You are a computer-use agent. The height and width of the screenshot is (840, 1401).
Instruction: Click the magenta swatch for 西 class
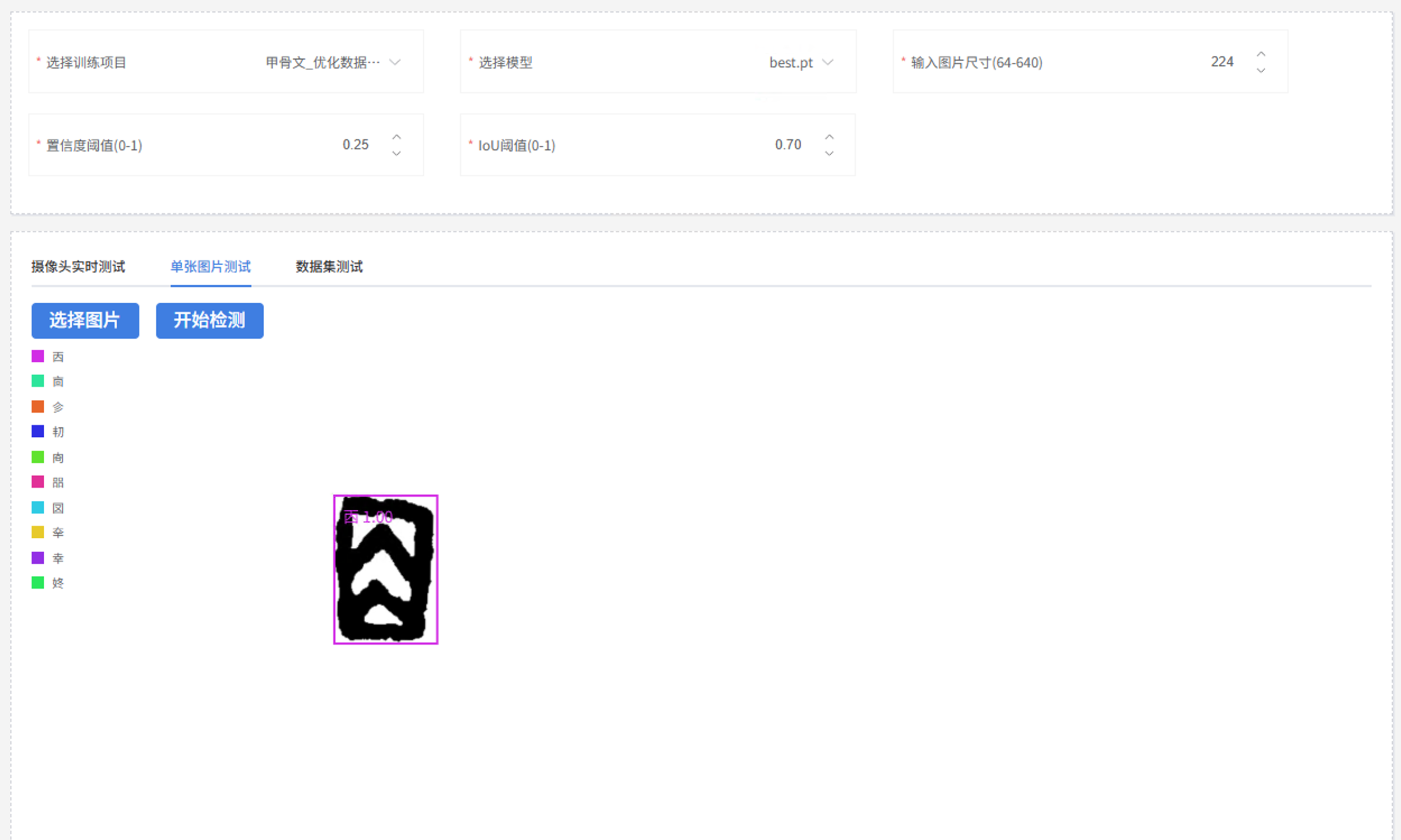pos(38,356)
